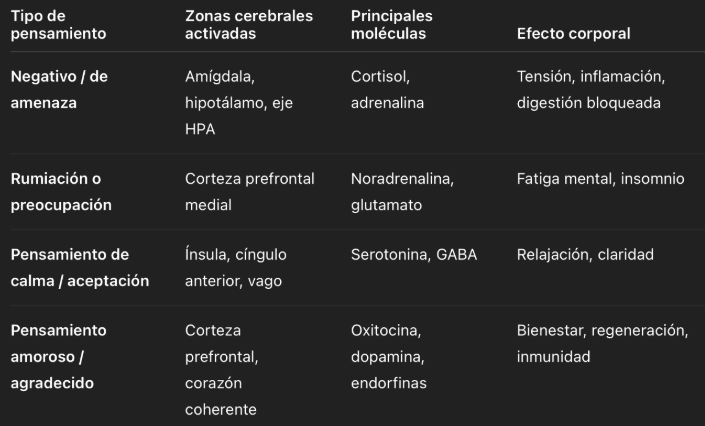The height and width of the screenshot is (426, 705).
Task: Click the 'Tipo de pensamiento' column header
Action: coord(58,25)
